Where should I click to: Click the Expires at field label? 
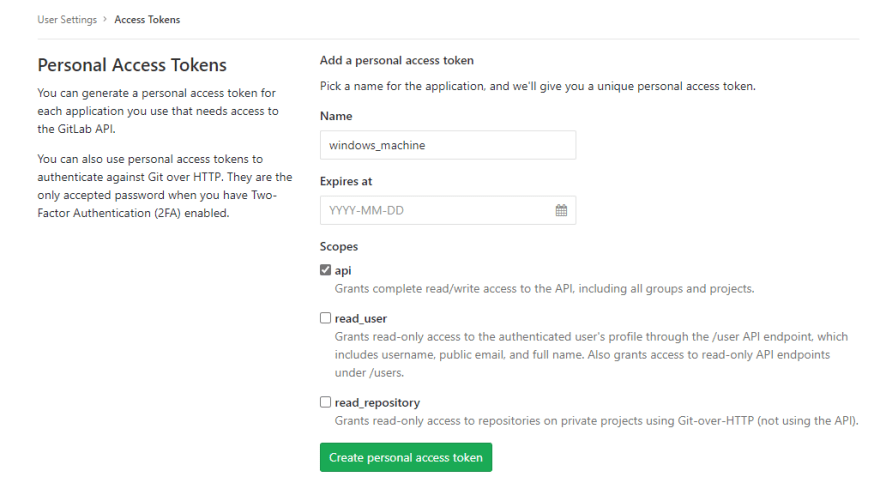click(346, 181)
